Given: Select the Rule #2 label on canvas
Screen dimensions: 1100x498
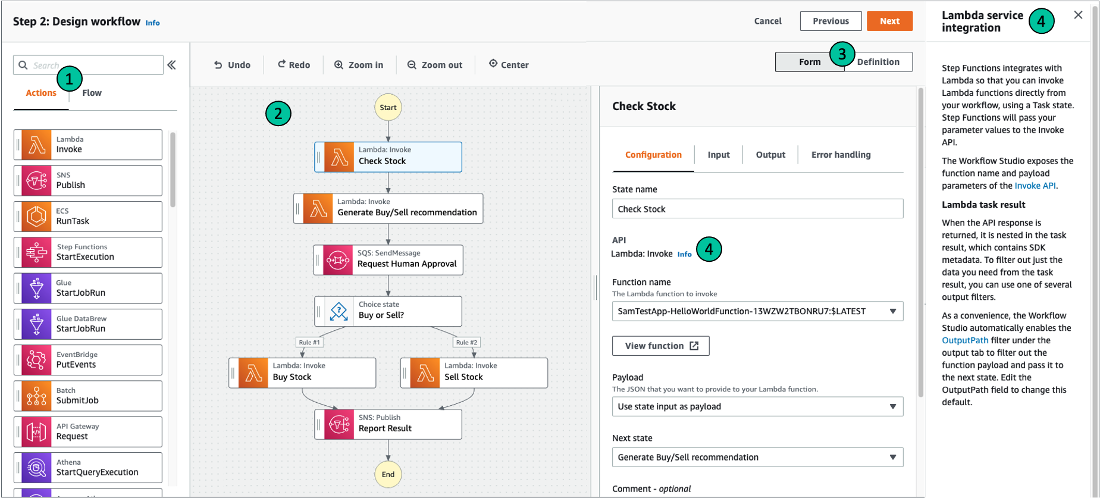Looking at the screenshot, I should (x=467, y=342).
